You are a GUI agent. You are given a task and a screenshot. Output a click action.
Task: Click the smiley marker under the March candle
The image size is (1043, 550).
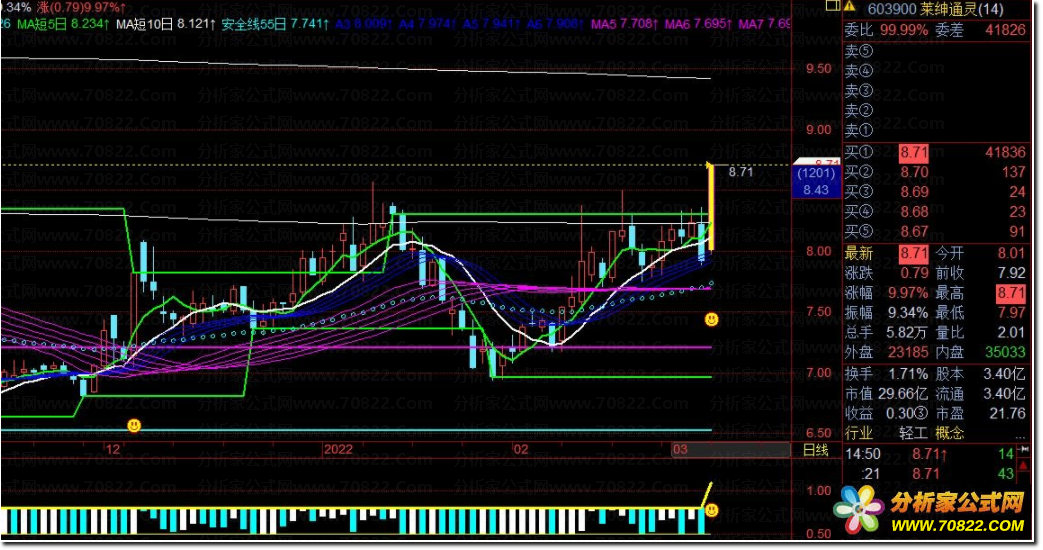coord(712,319)
